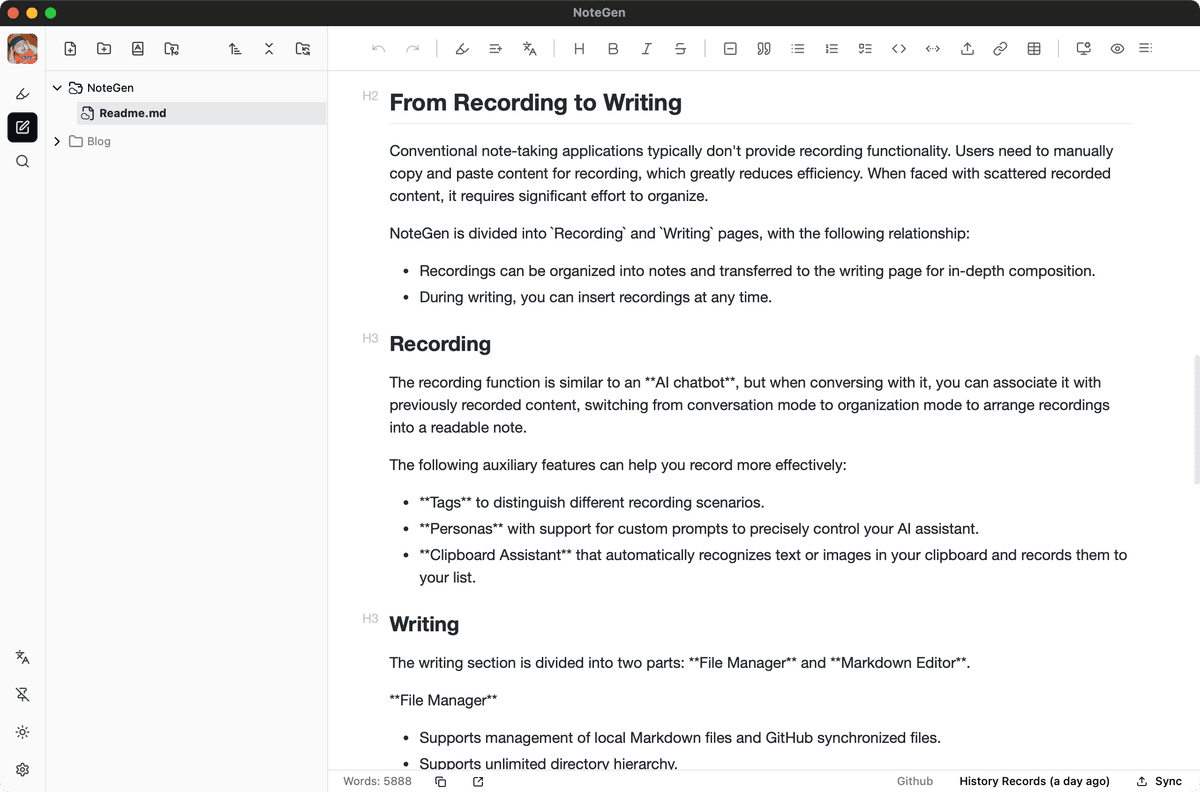Expand the Blog folder
Viewport: 1200px width, 792px height.
click(x=57, y=141)
